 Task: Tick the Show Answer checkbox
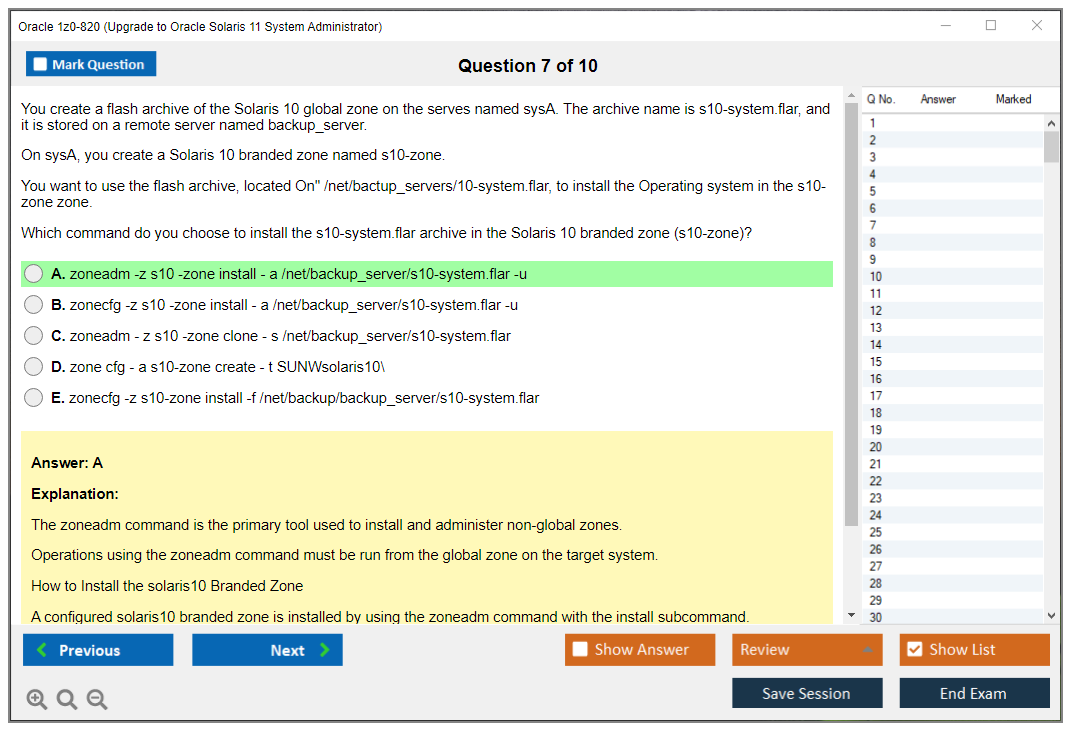point(580,650)
